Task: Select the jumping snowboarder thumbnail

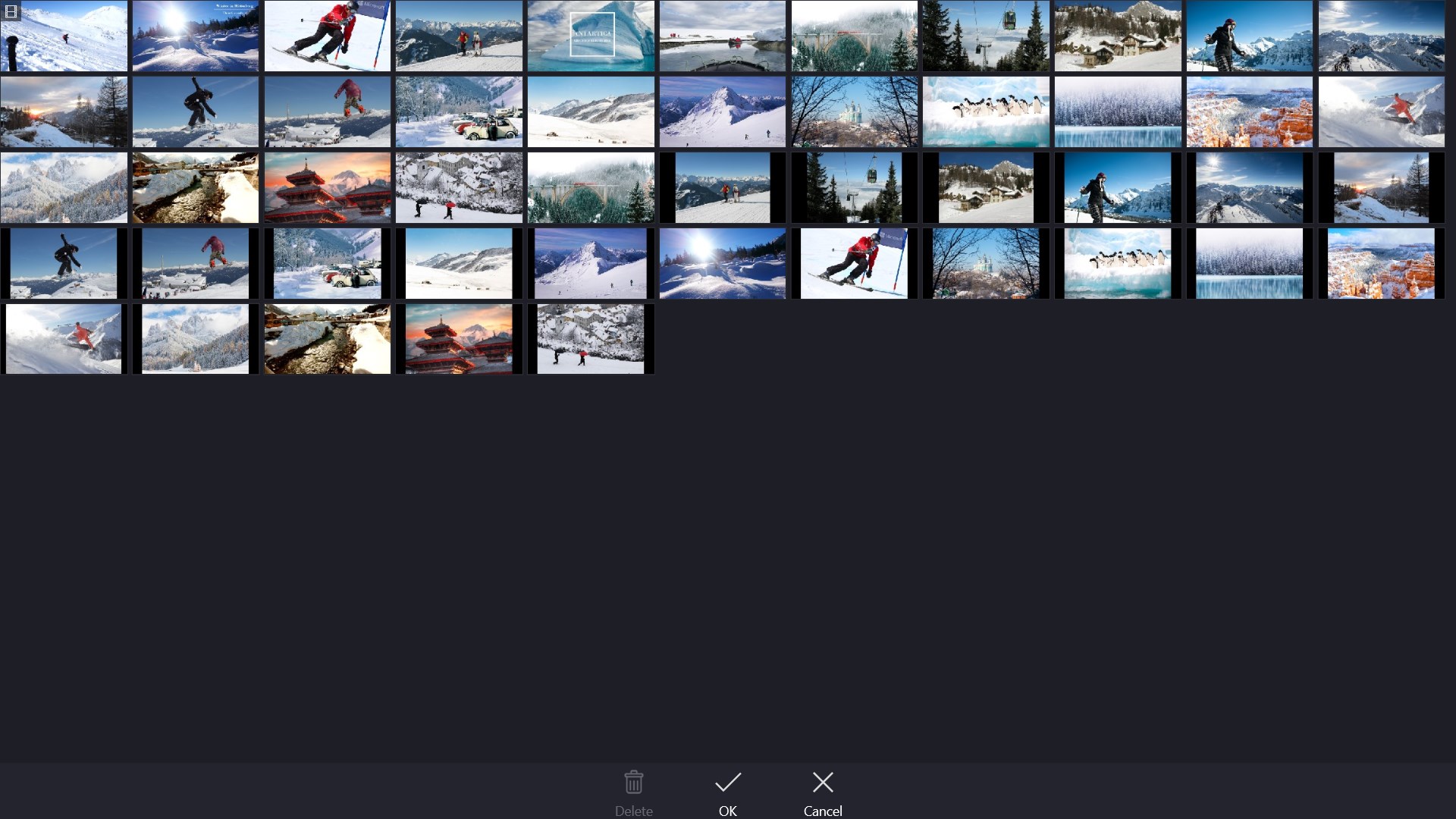Action: click(x=196, y=111)
